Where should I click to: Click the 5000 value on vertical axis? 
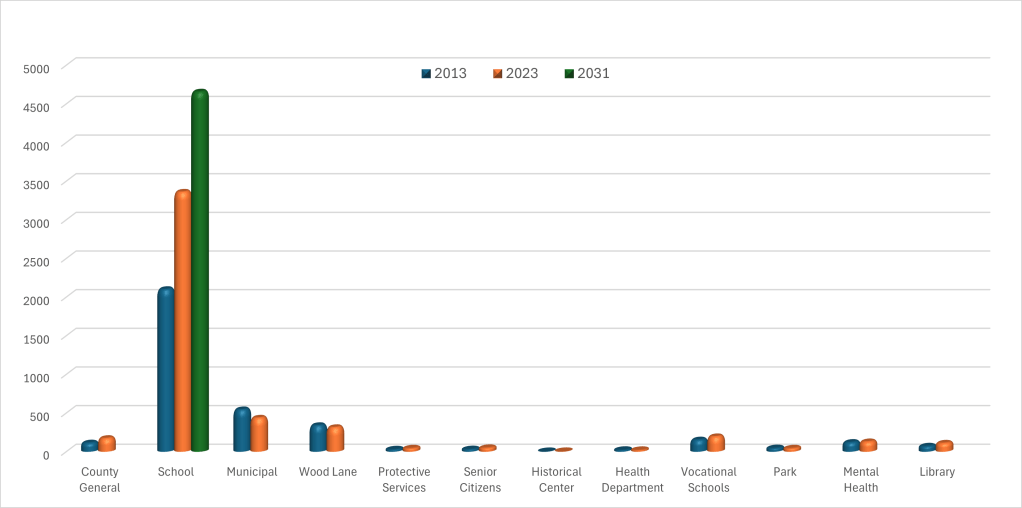point(36,68)
